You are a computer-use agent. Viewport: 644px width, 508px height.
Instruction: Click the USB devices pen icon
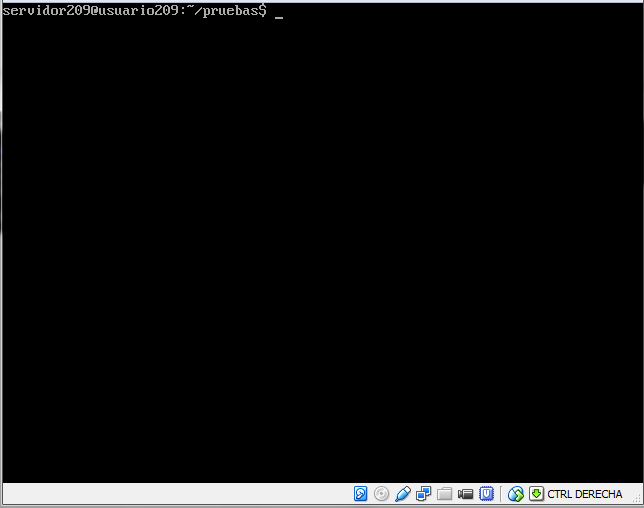(x=403, y=494)
